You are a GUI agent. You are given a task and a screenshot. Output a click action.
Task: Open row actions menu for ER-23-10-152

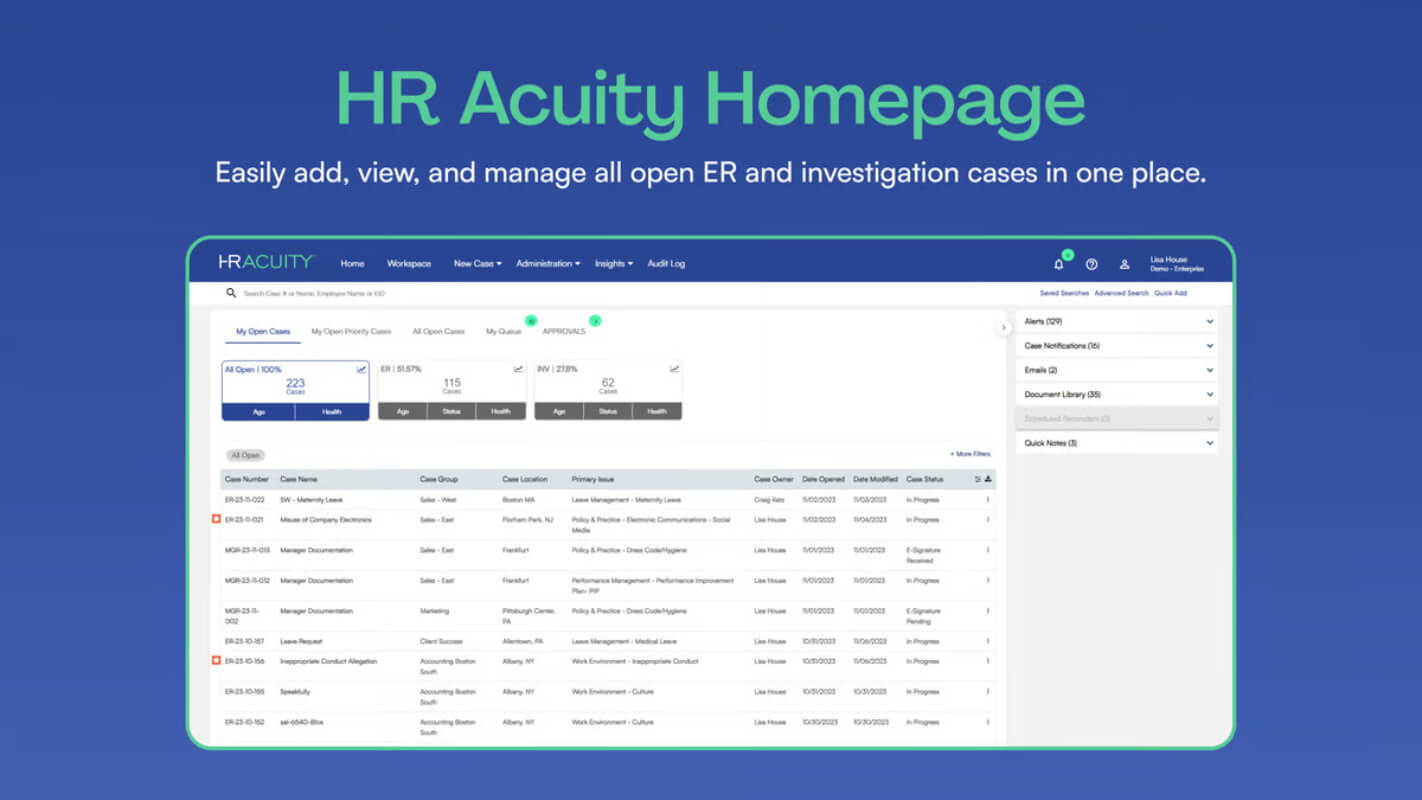[x=988, y=721]
